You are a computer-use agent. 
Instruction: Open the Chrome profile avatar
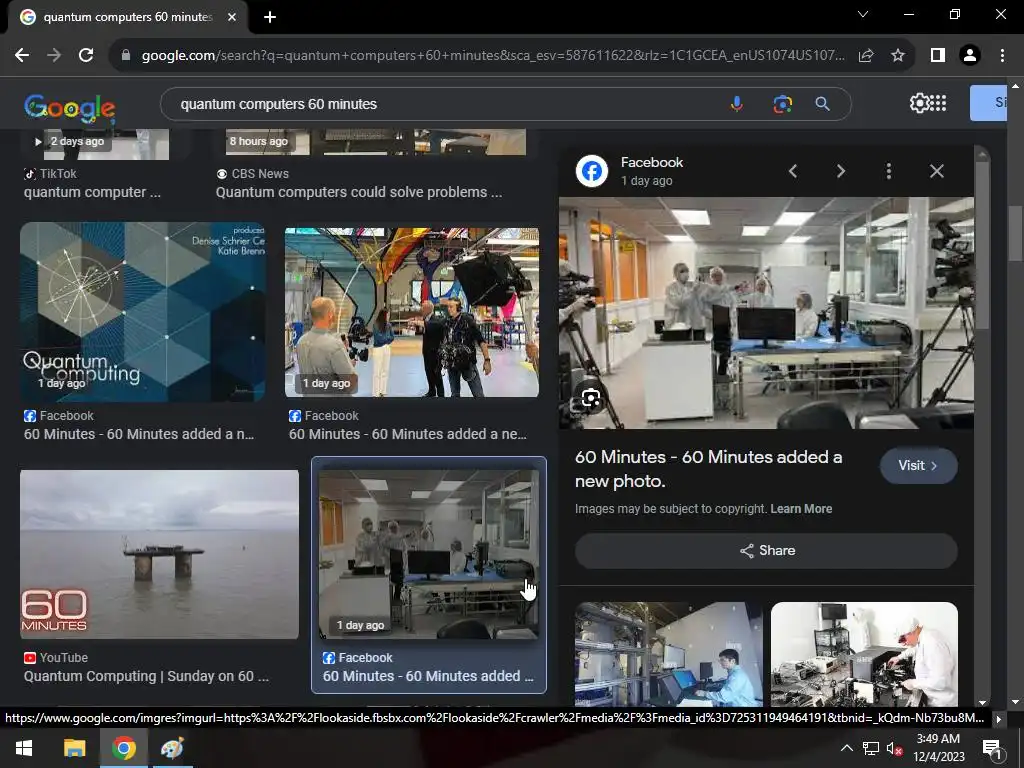tap(970, 56)
